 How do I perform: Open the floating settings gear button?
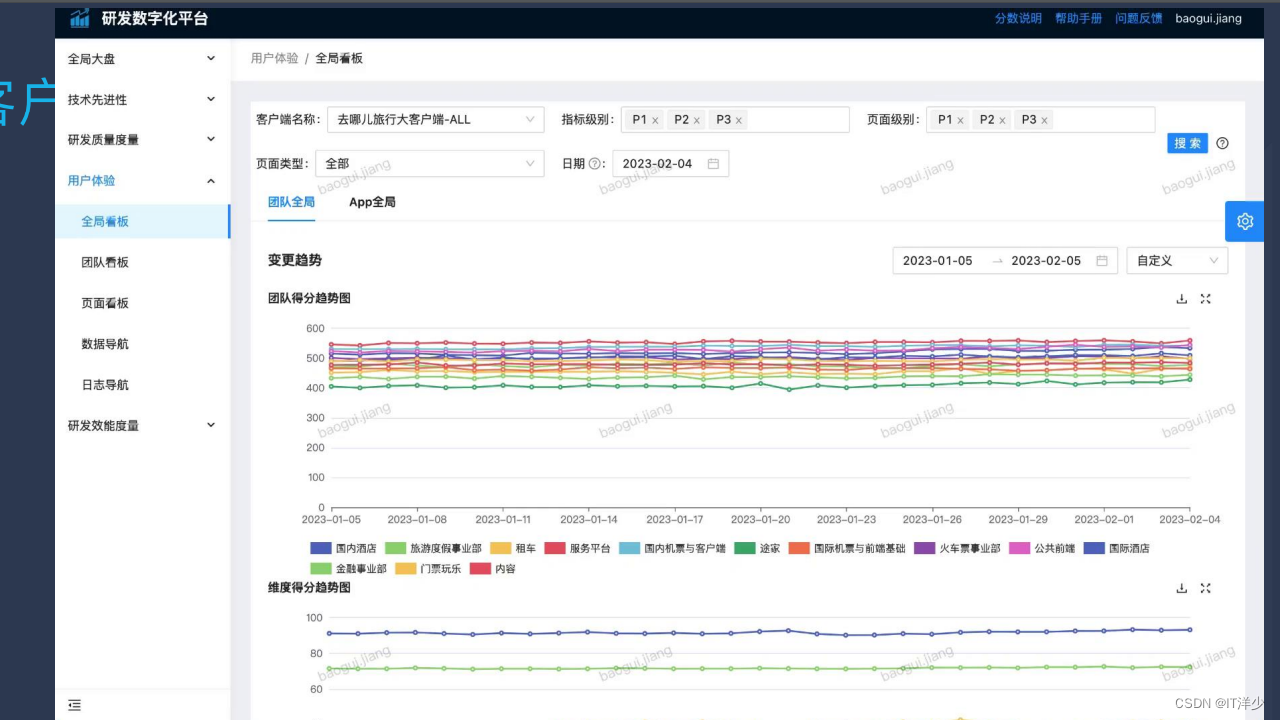(x=1245, y=222)
